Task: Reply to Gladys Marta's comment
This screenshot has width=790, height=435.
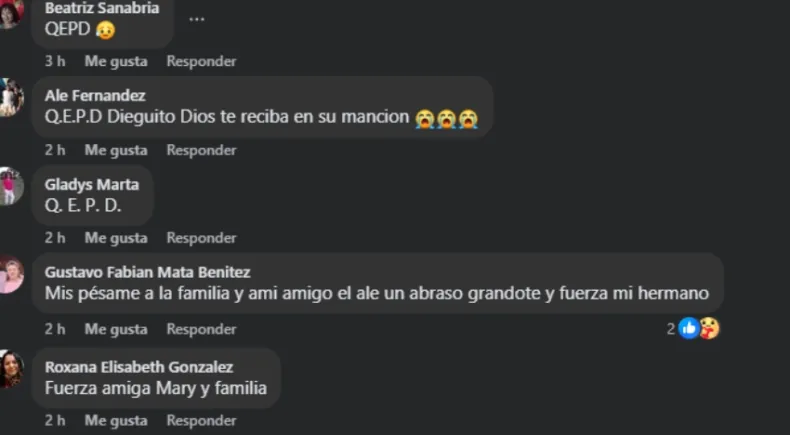Action: click(x=202, y=238)
